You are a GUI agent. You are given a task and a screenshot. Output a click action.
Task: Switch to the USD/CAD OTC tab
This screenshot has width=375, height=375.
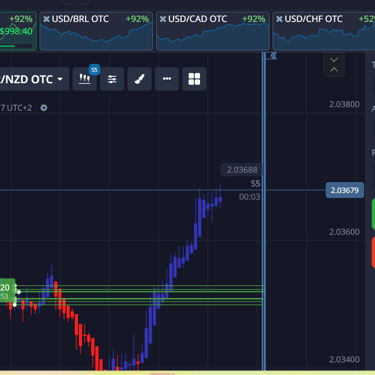(x=213, y=31)
